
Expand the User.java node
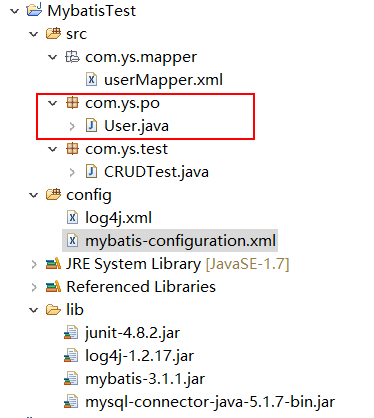coord(72,126)
